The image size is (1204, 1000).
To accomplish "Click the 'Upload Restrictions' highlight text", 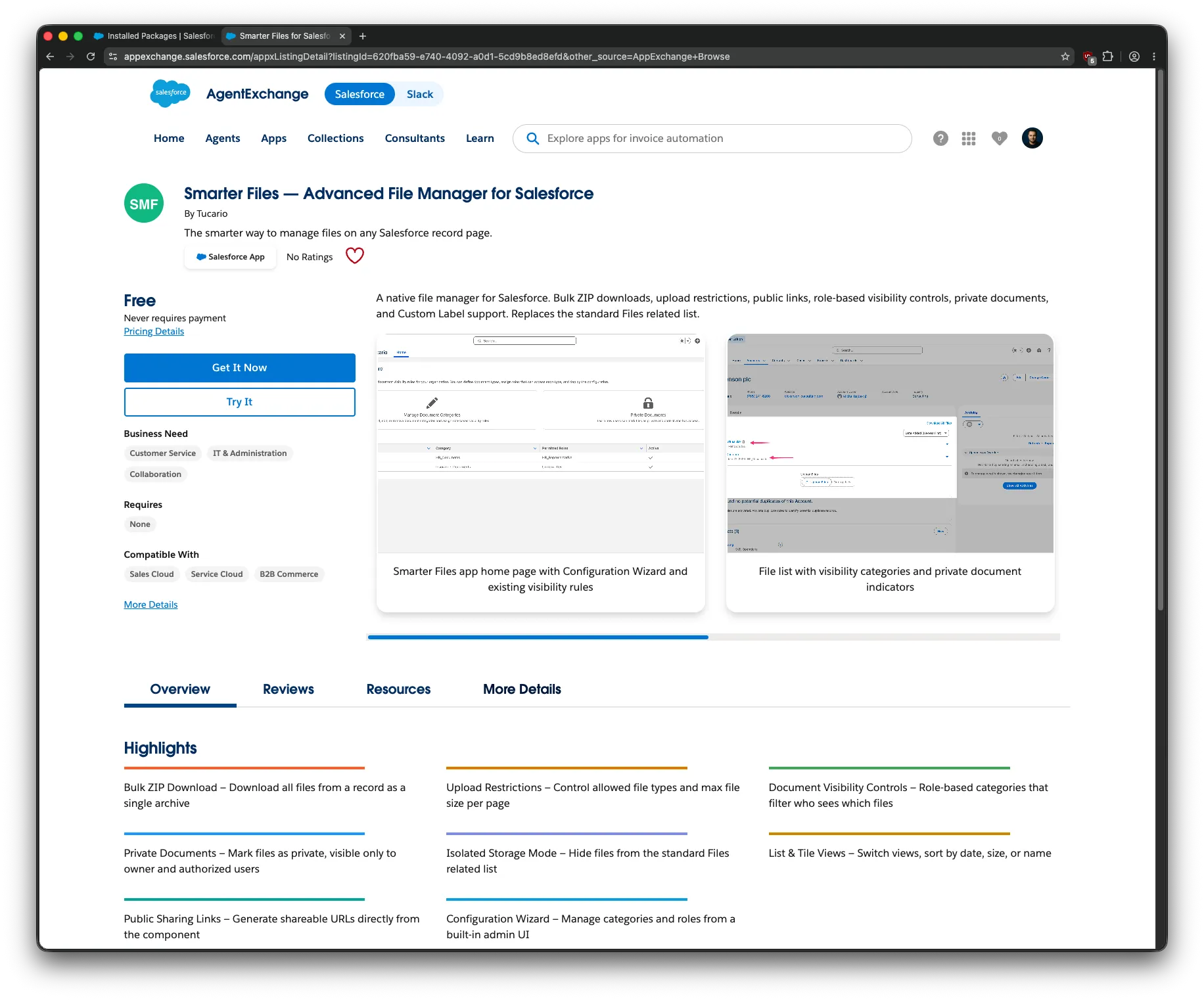I will click(593, 796).
